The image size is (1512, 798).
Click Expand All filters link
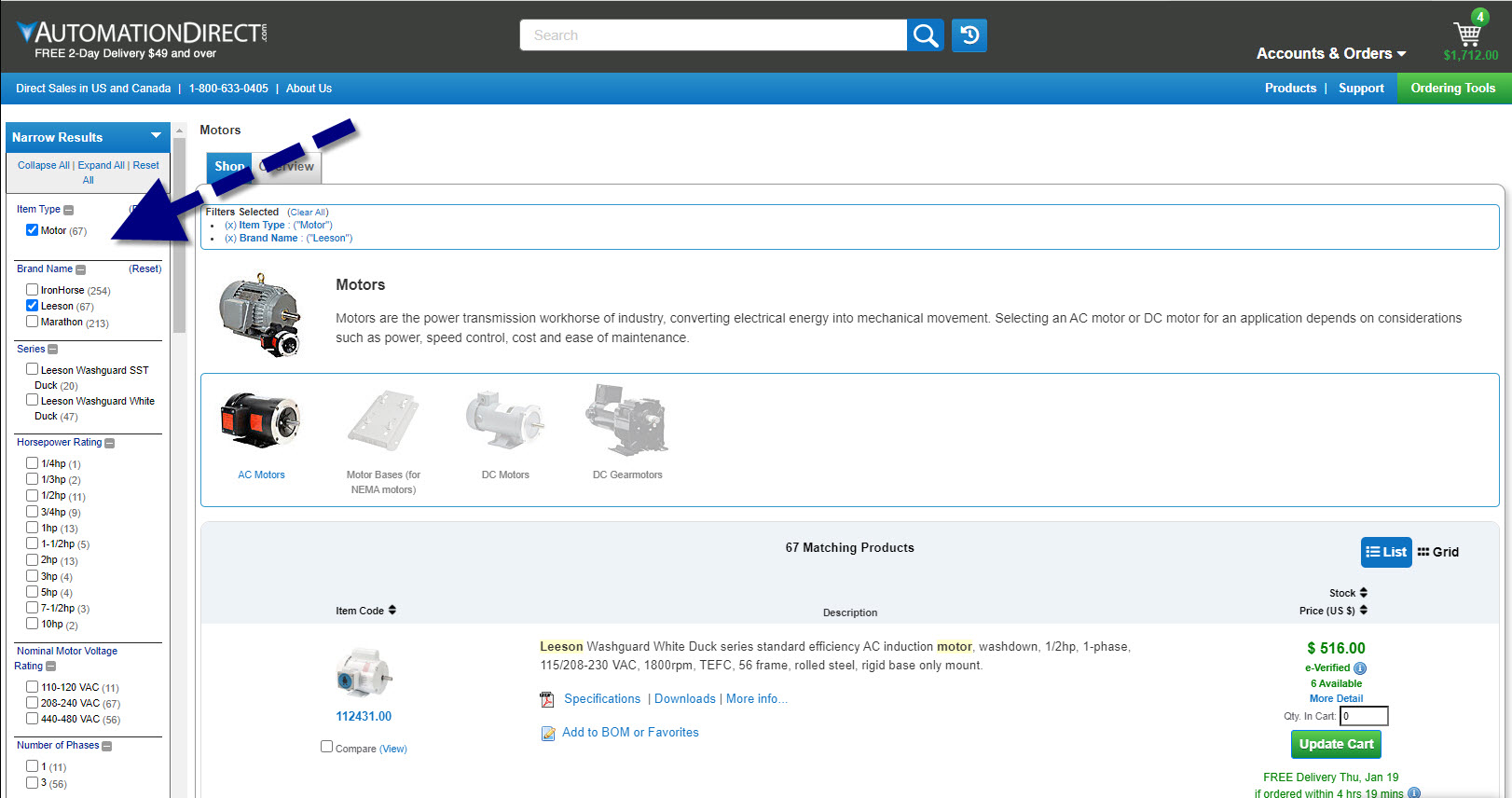(x=102, y=165)
